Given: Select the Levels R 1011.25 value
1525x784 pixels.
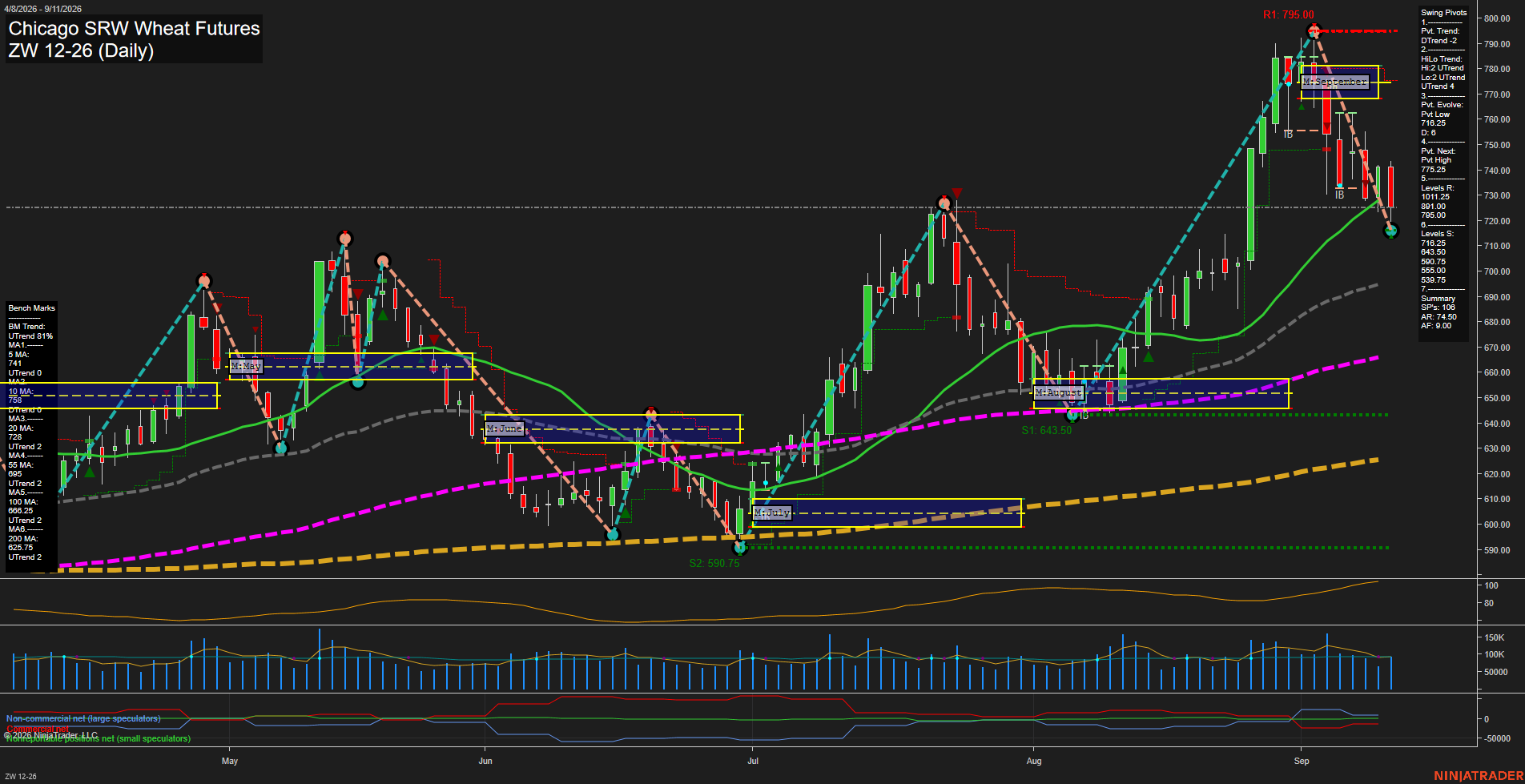Looking at the screenshot, I should [x=1435, y=197].
